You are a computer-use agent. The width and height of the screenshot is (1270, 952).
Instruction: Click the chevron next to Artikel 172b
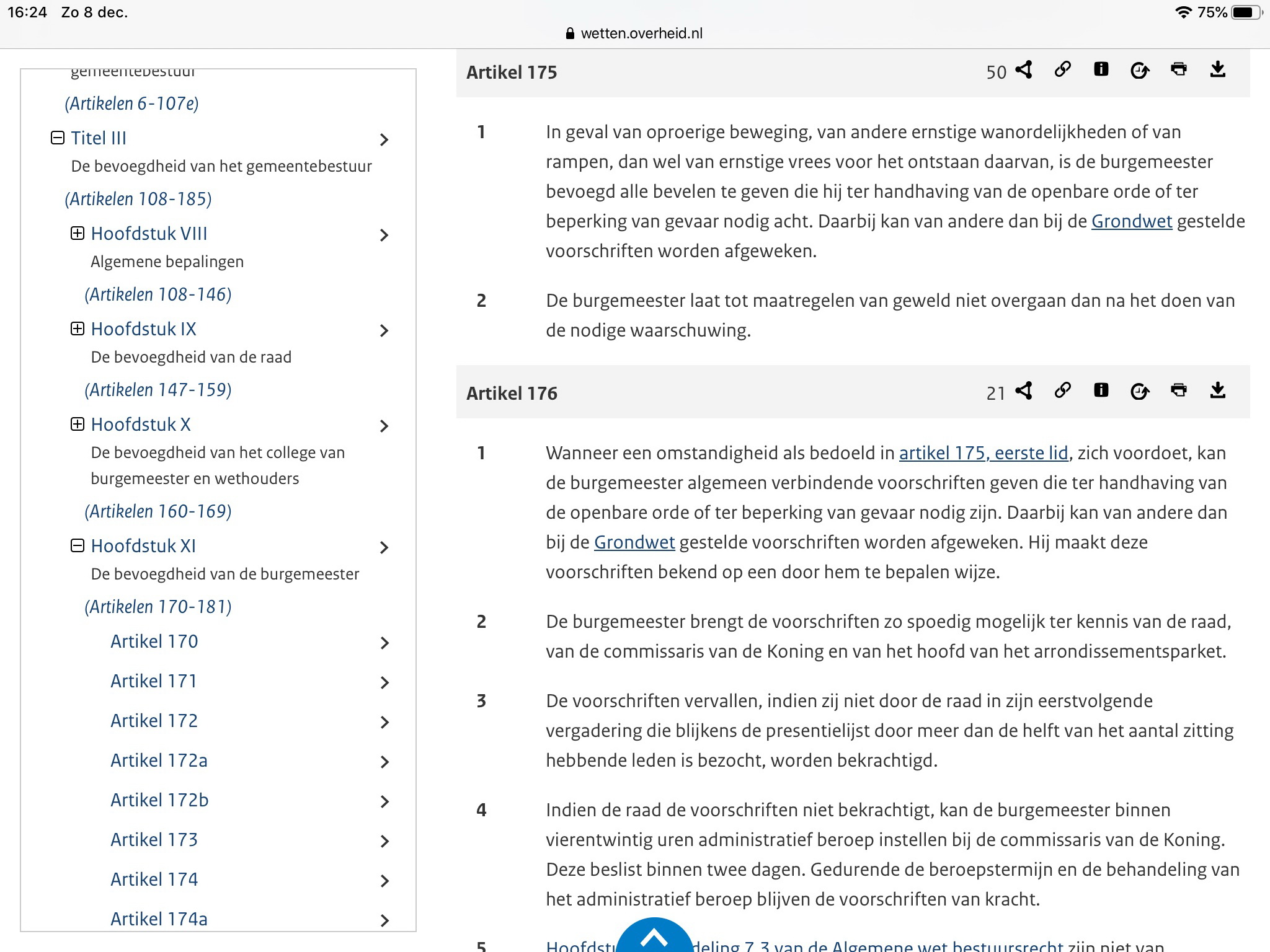tap(384, 801)
